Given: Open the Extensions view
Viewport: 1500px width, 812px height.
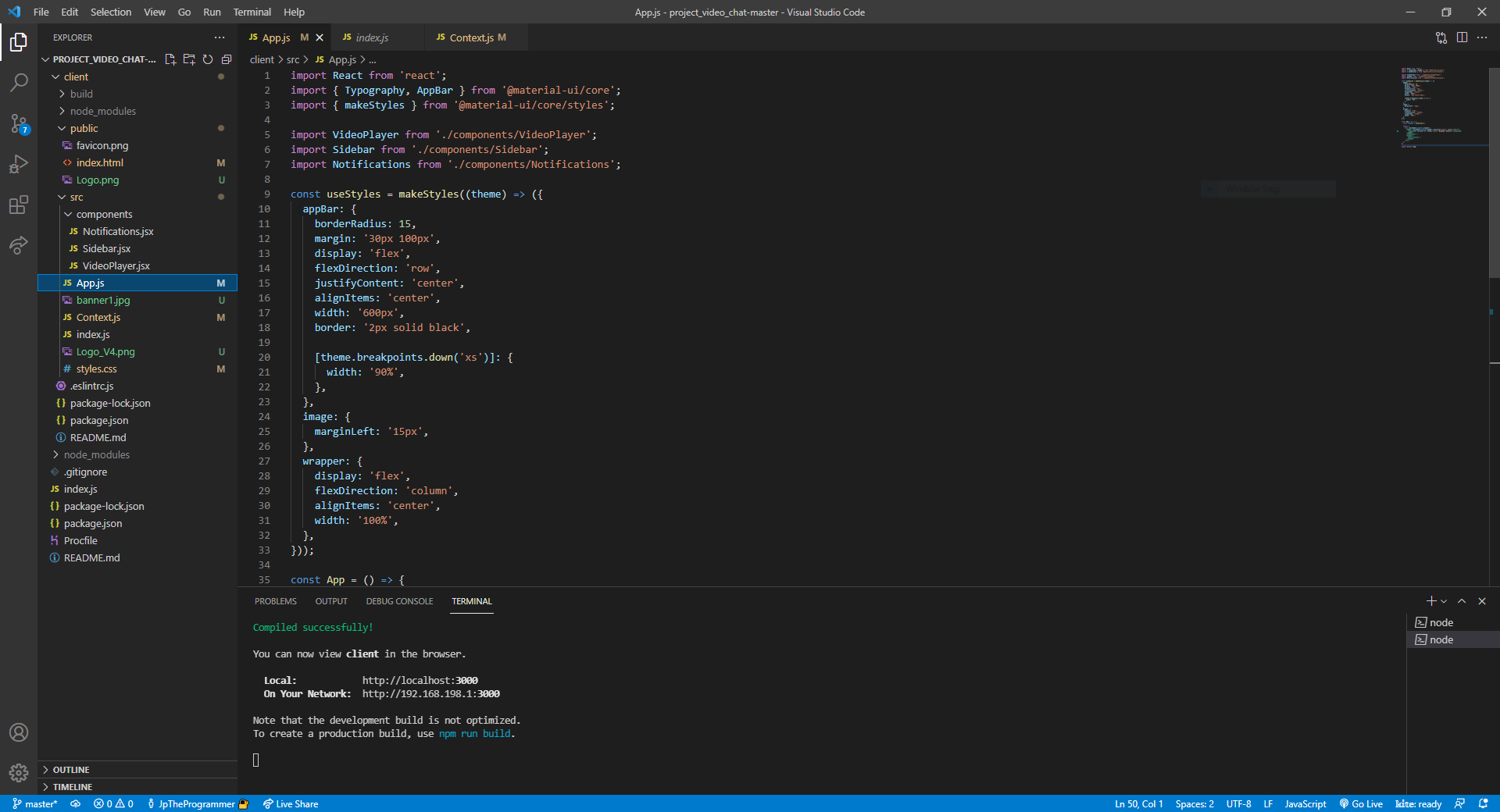Looking at the screenshot, I should (x=19, y=205).
